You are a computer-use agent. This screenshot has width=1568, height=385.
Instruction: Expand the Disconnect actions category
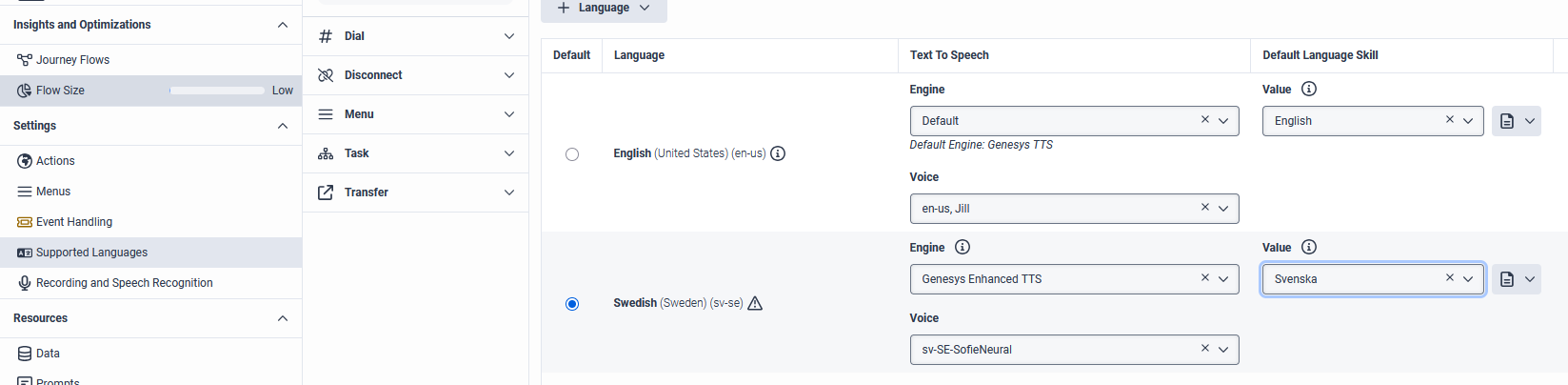coord(508,75)
